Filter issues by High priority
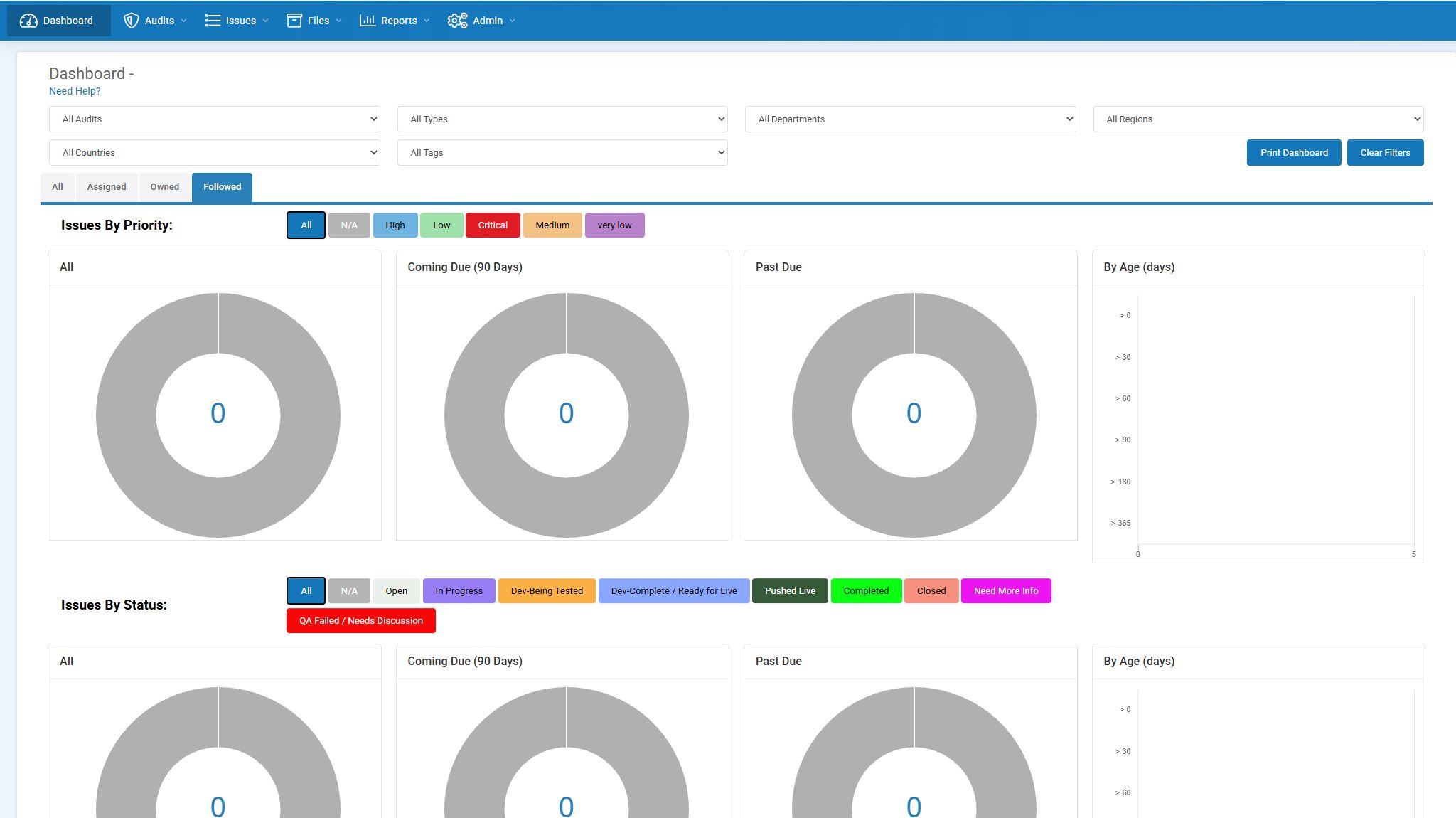1456x818 pixels. coord(395,225)
